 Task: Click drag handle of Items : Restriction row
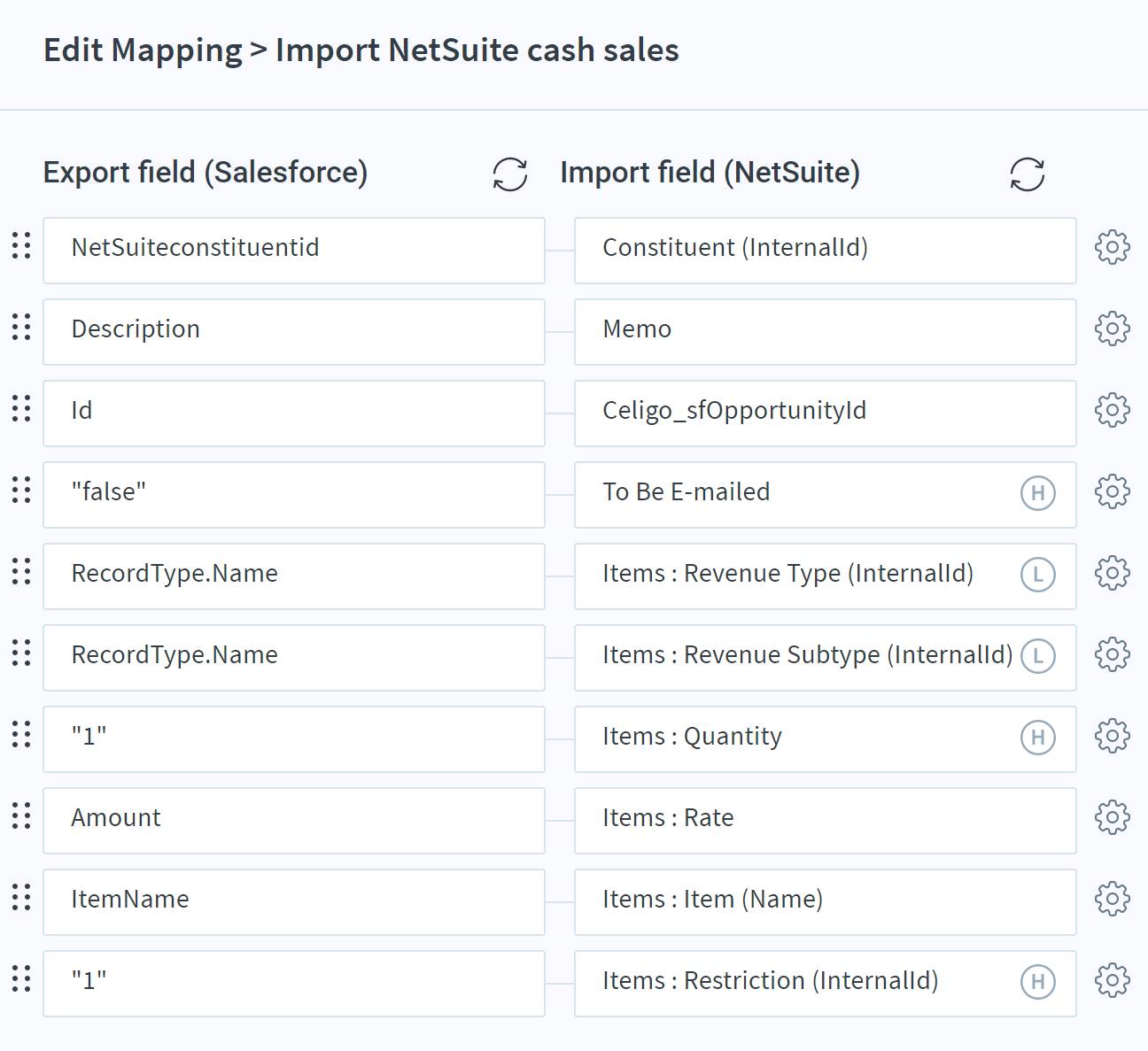pos(21,978)
